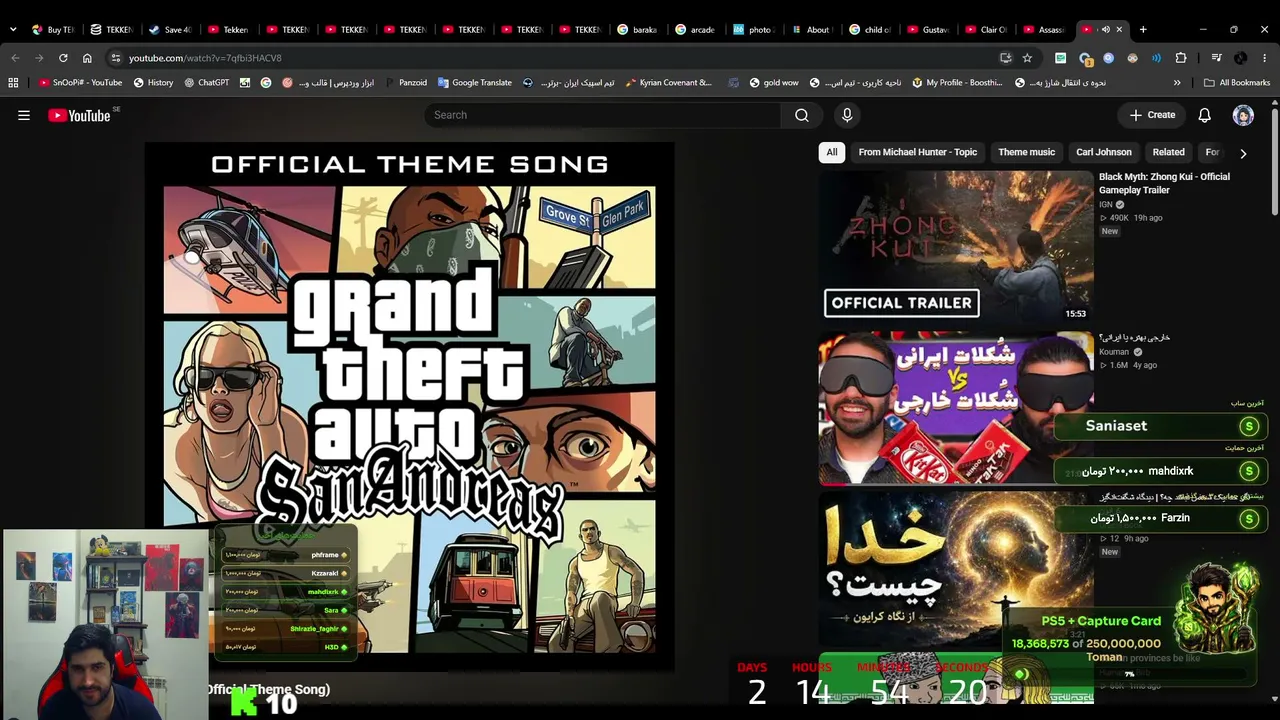Open YouTube notifications bell
The width and height of the screenshot is (1280, 720).
1205,115
